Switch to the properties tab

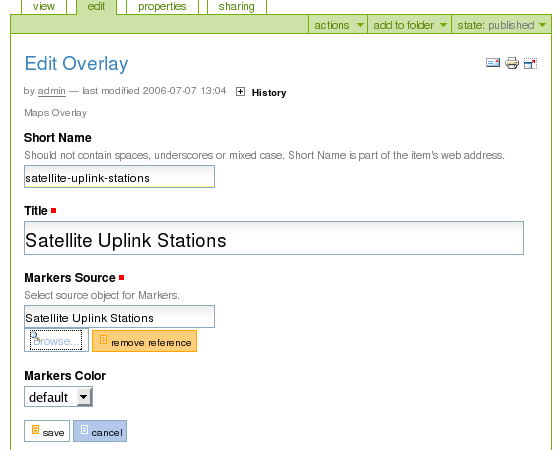162,6
